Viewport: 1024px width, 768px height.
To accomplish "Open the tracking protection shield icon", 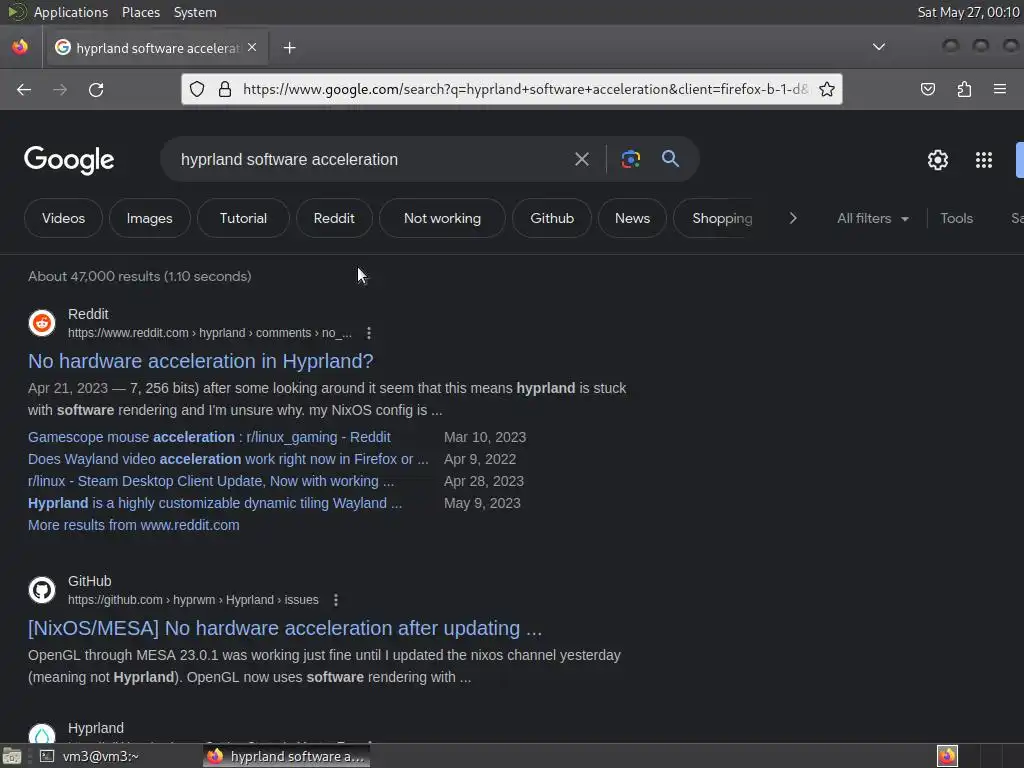I will (x=197, y=89).
